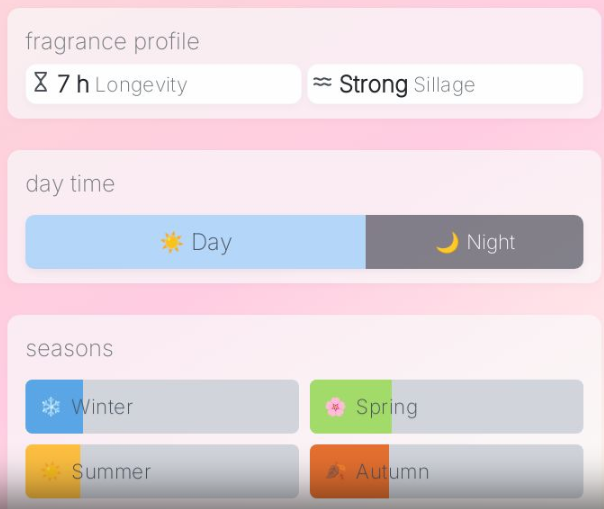The width and height of the screenshot is (604, 509).
Task: Select the Spring season bar
Action: (446, 407)
